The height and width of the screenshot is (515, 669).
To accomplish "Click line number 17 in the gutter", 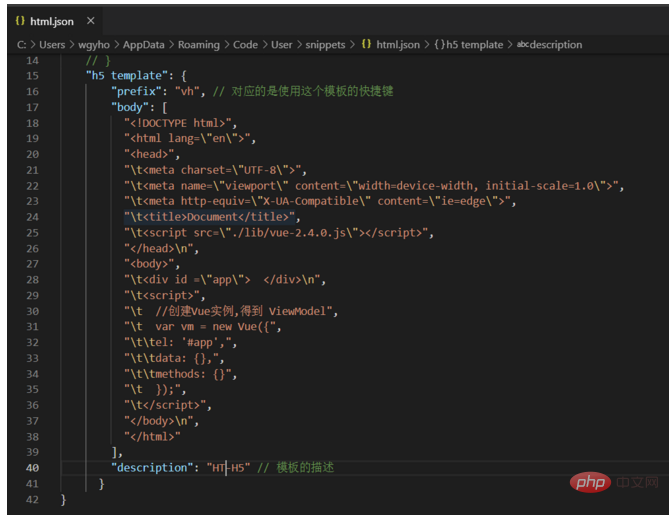I will 32,108.
